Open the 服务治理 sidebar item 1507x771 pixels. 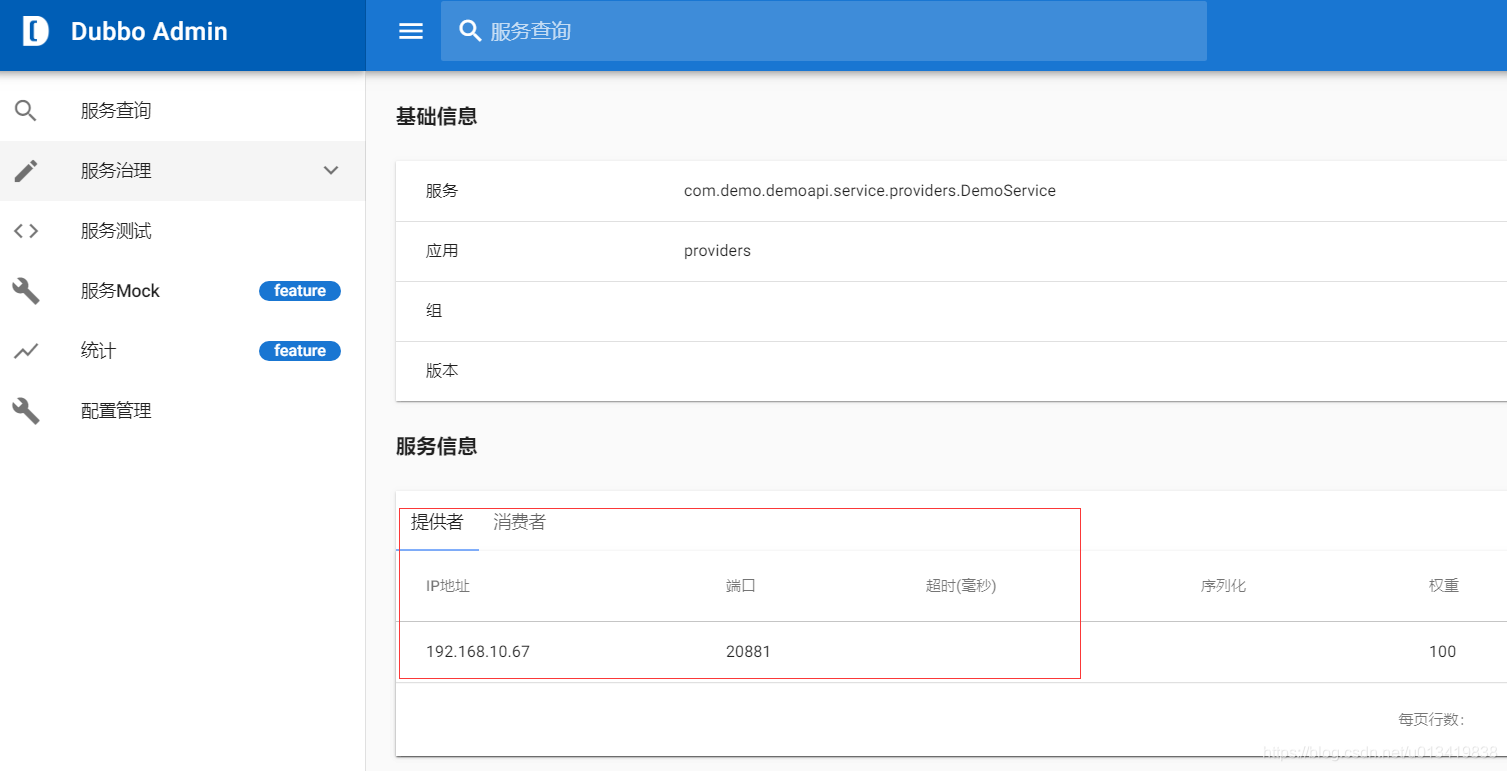(182, 171)
